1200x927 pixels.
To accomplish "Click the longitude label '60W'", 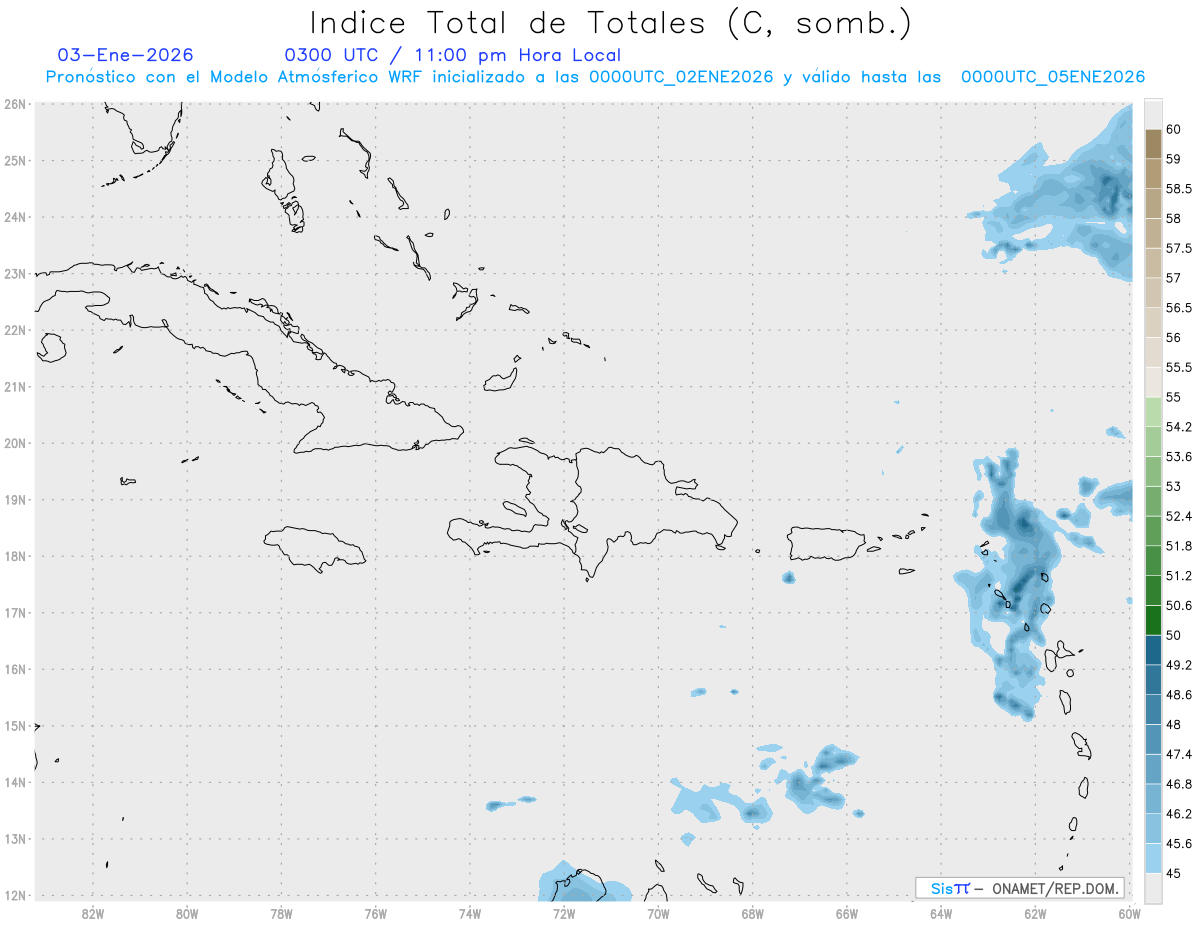I will [1130, 914].
